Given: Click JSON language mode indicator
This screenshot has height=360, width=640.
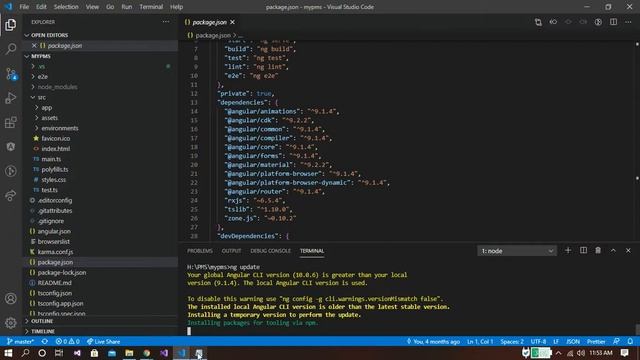Looking at the screenshot, I should [x=573, y=342].
